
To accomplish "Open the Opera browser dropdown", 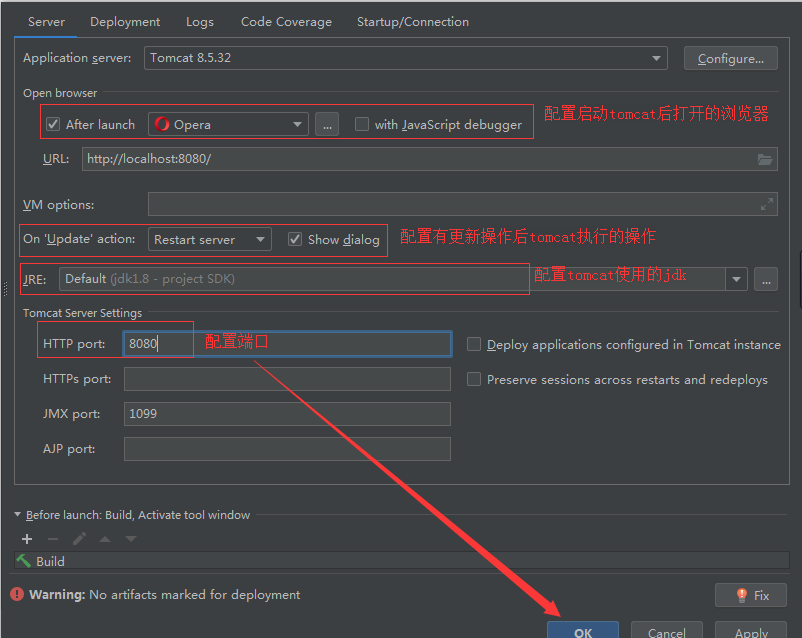I will pos(228,124).
